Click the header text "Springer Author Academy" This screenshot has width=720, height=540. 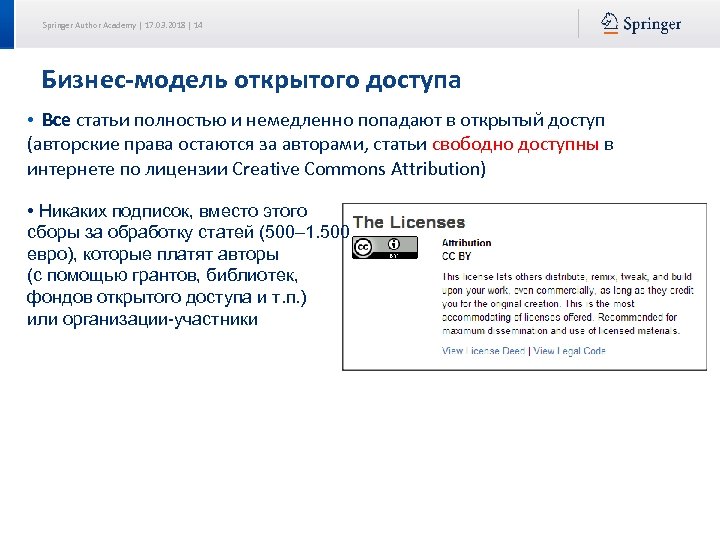89,25
